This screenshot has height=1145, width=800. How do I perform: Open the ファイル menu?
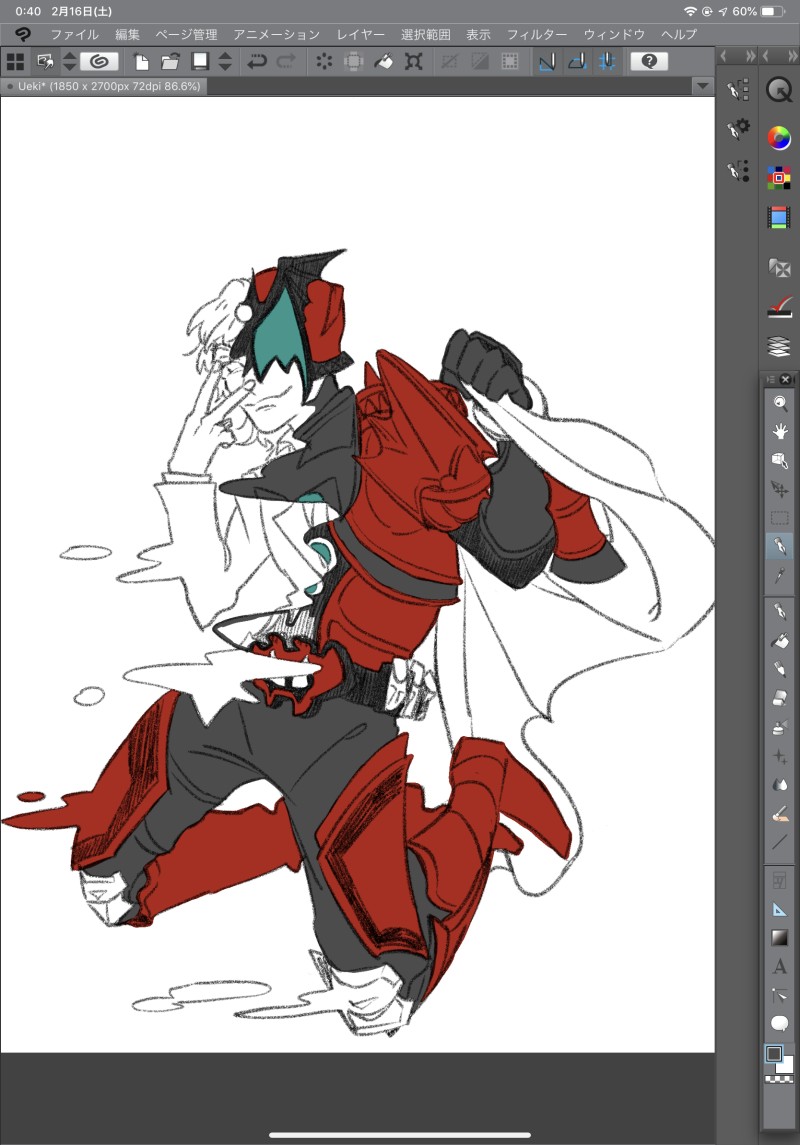74,34
